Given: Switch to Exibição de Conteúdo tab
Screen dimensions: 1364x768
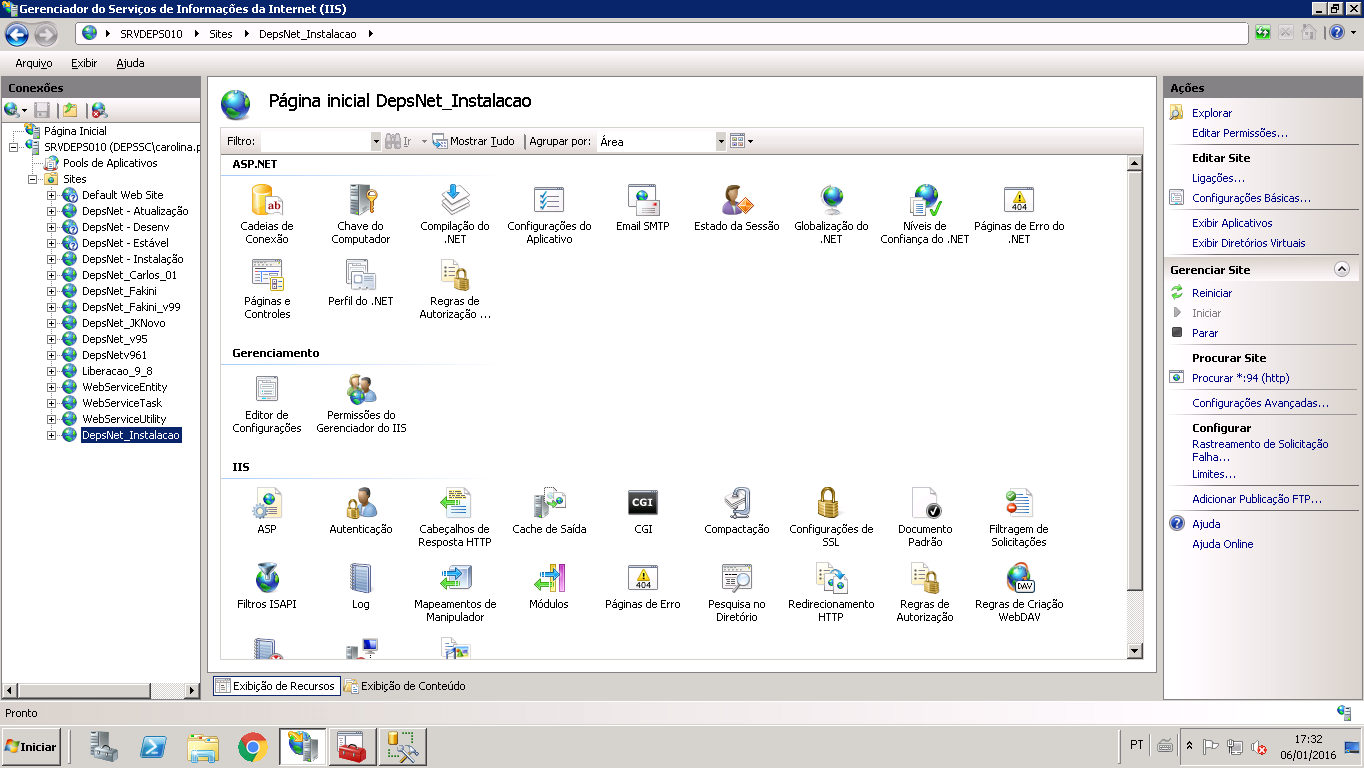Looking at the screenshot, I should point(405,686).
